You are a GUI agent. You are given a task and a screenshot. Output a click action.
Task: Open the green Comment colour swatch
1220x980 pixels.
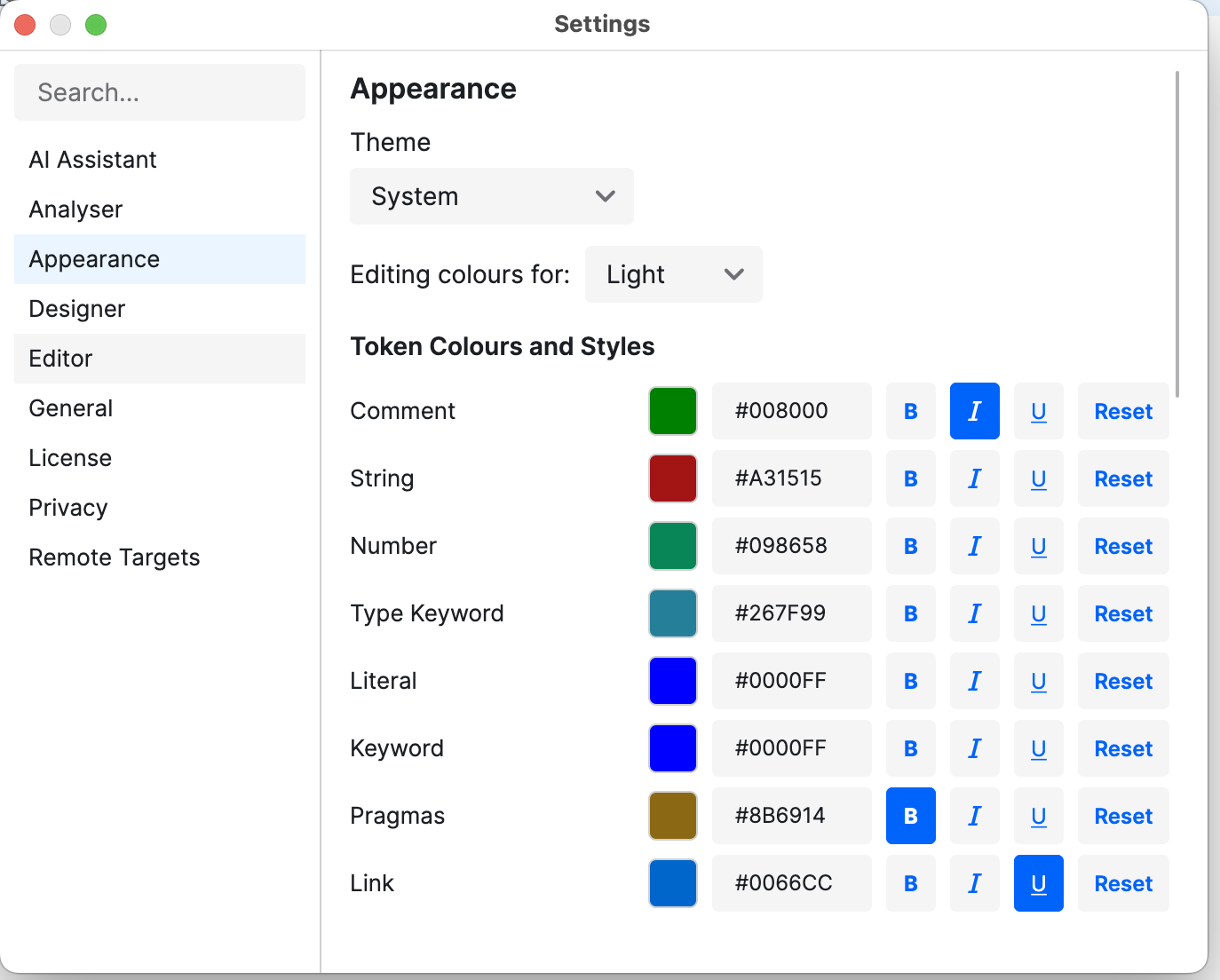pyautogui.click(x=673, y=411)
